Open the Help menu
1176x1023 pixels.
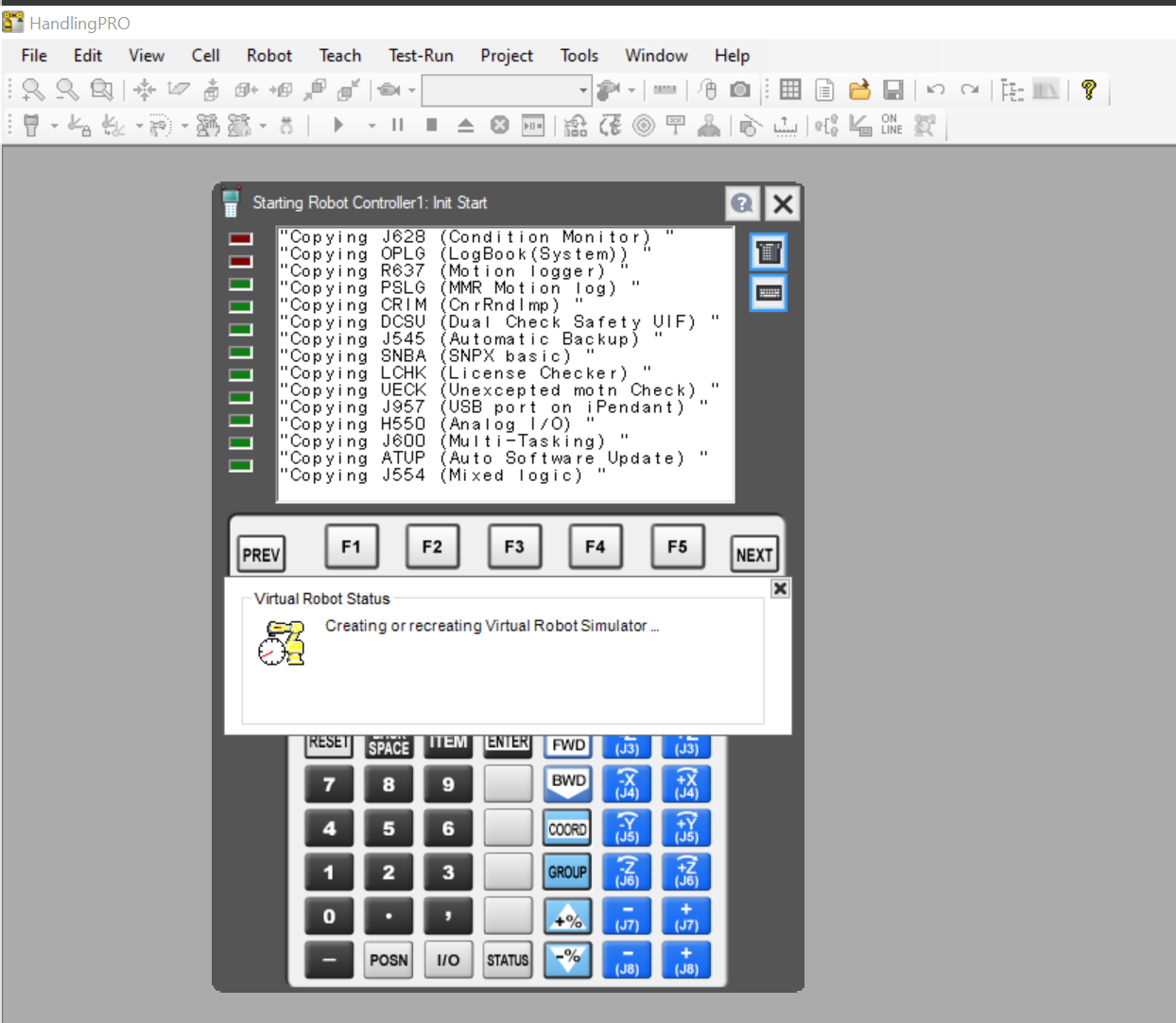click(x=732, y=56)
